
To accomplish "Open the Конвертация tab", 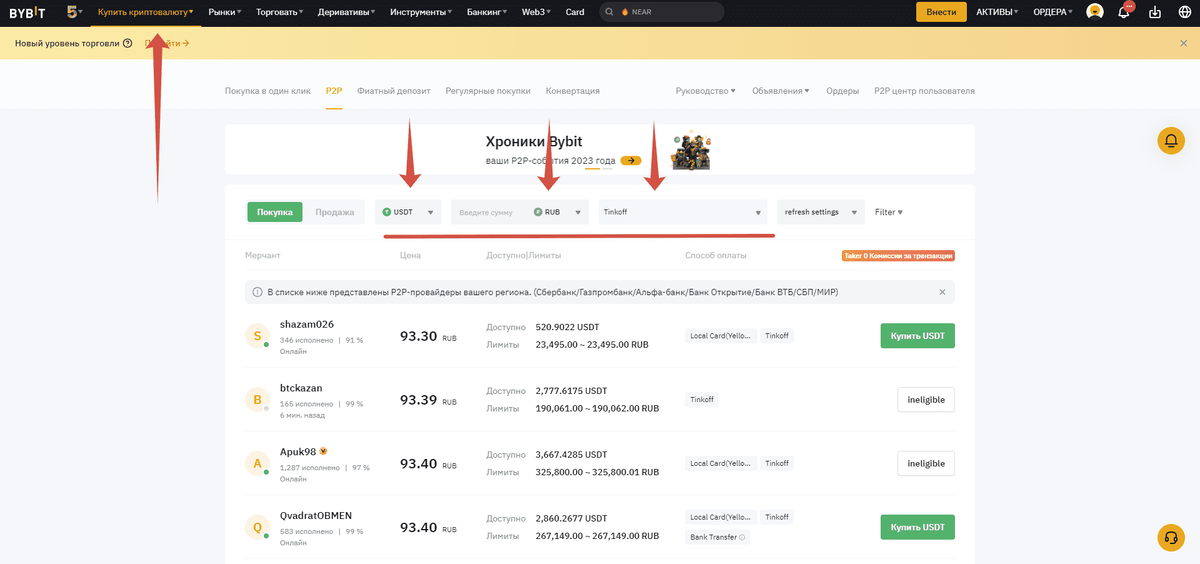I will coord(573,91).
